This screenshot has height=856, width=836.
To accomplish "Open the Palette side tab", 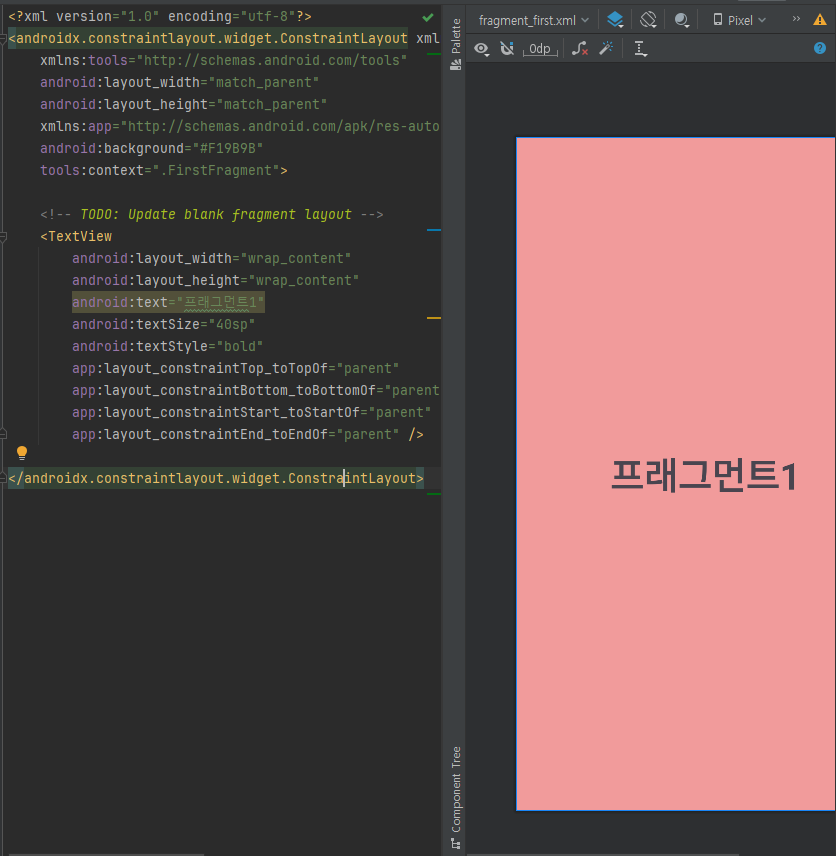I will click(x=455, y=44).
